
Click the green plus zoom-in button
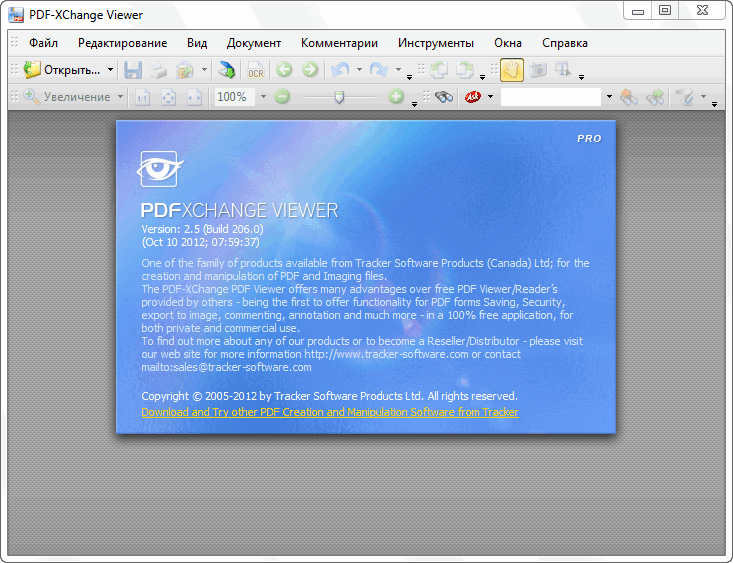(396, 97)
